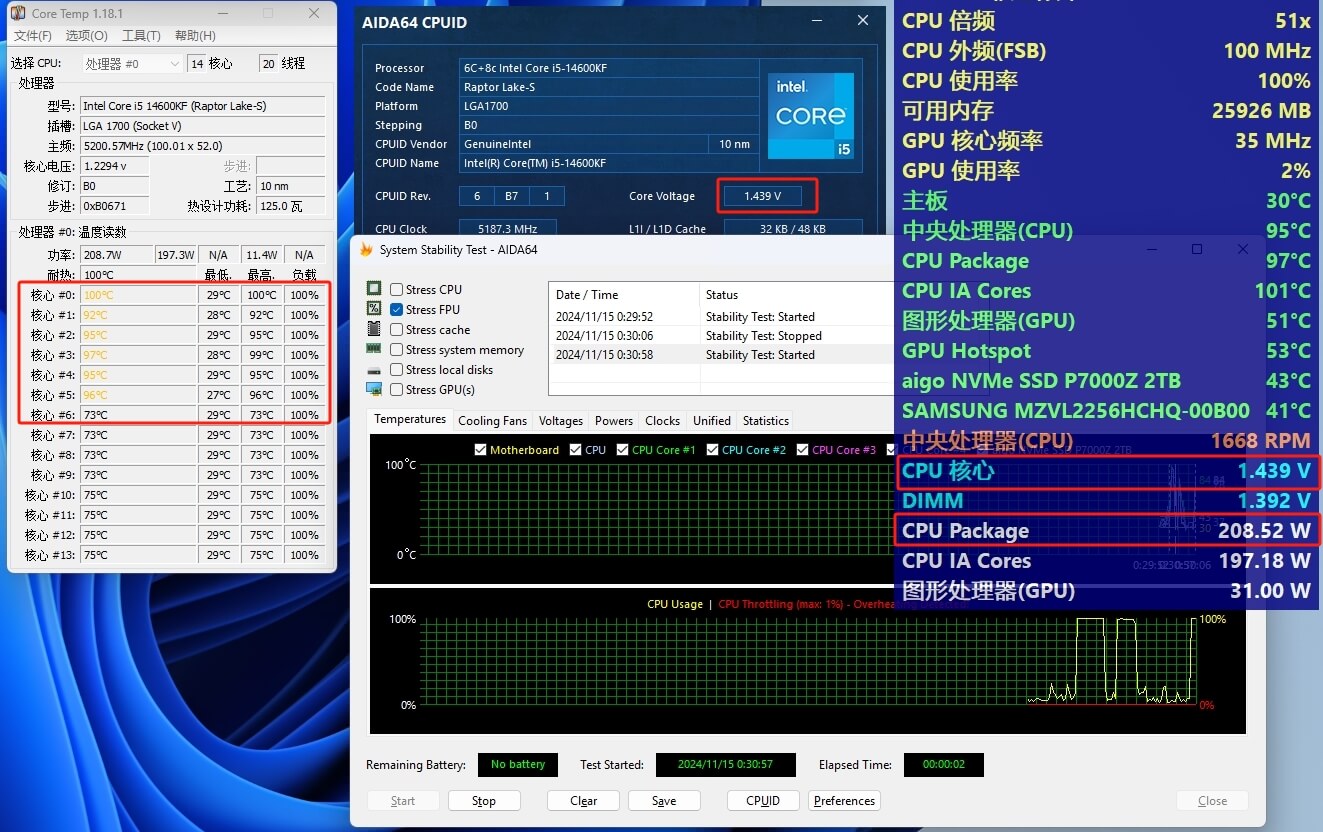Click the Preferences button
This screenshot has width=1323, height=832.
click(x=844, y=801)
